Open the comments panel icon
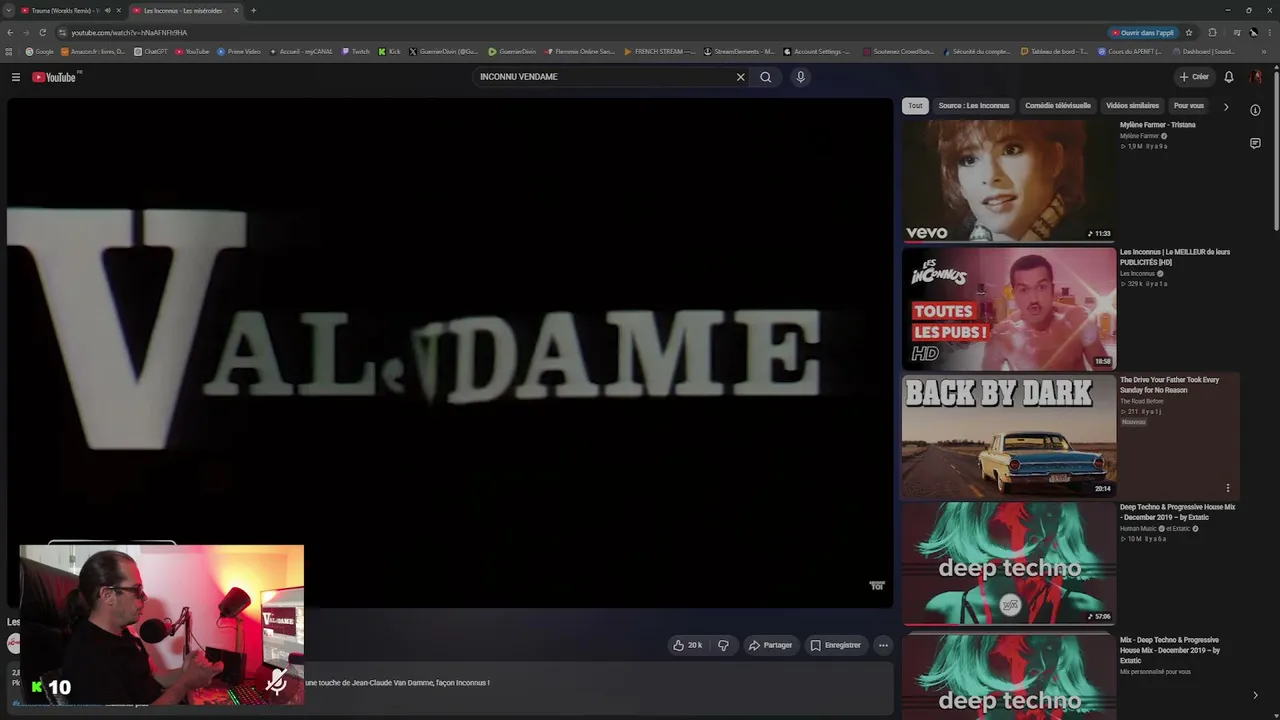 pos(1255,143)
